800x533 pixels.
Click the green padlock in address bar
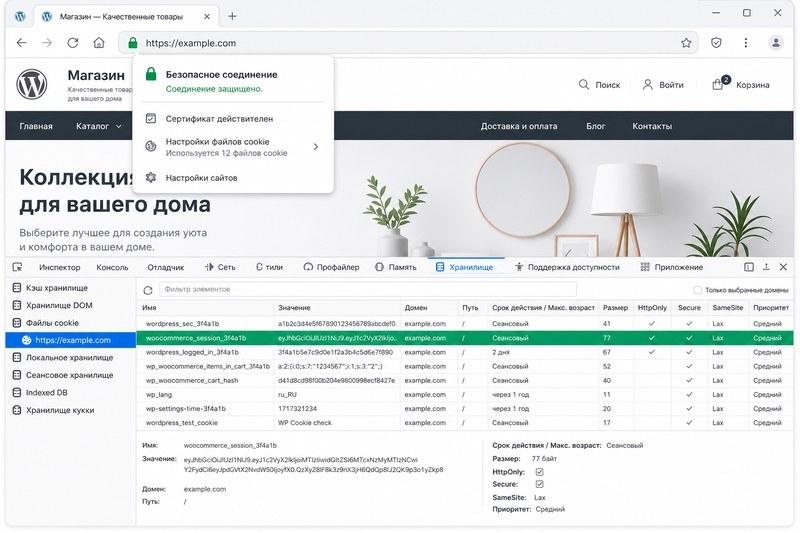[x=133, y=43]
